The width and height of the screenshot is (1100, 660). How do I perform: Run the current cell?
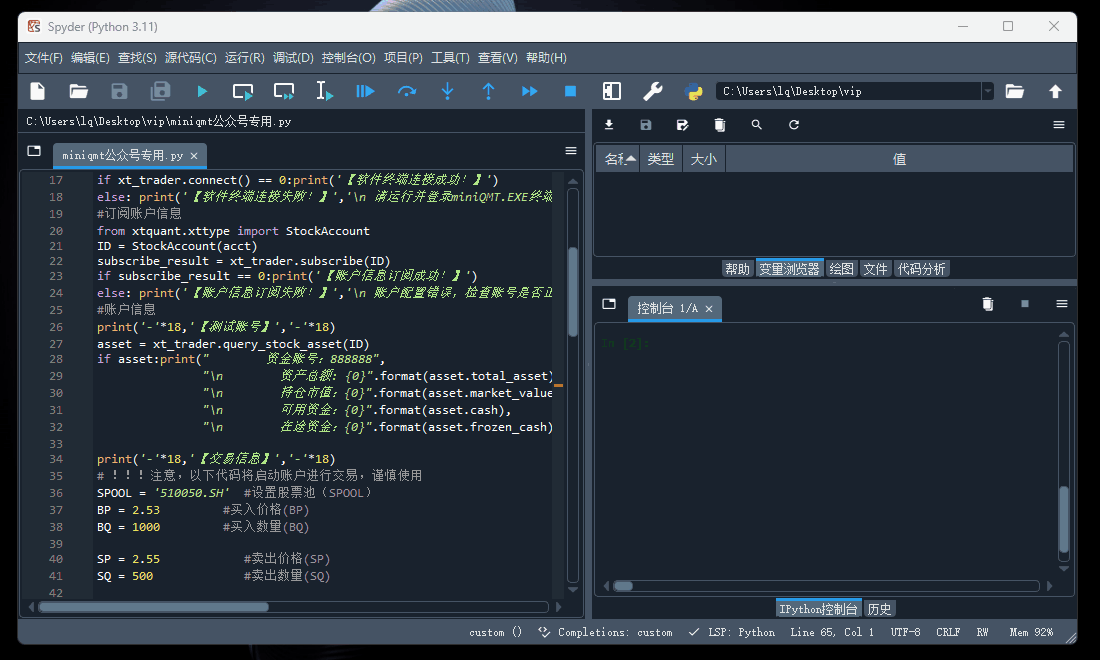point(243,91)
